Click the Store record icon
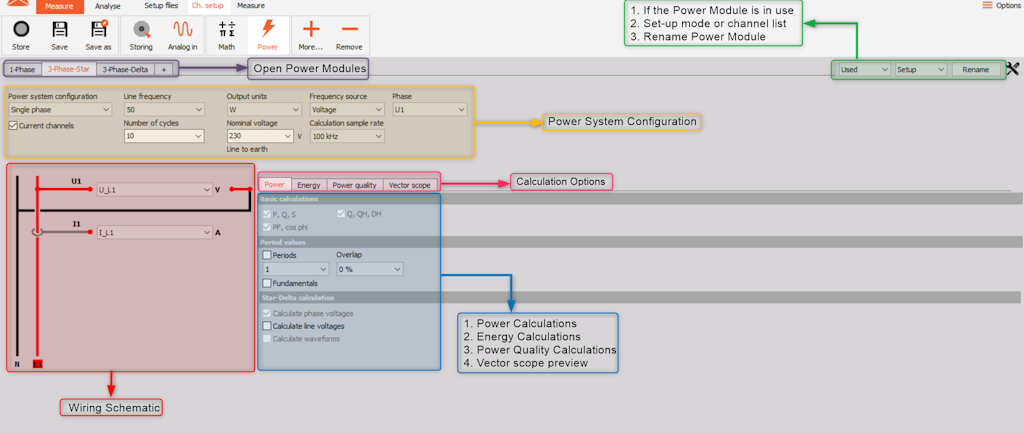Image resolution: width=1024 pixels, height=433 pixels. [21, 30]
